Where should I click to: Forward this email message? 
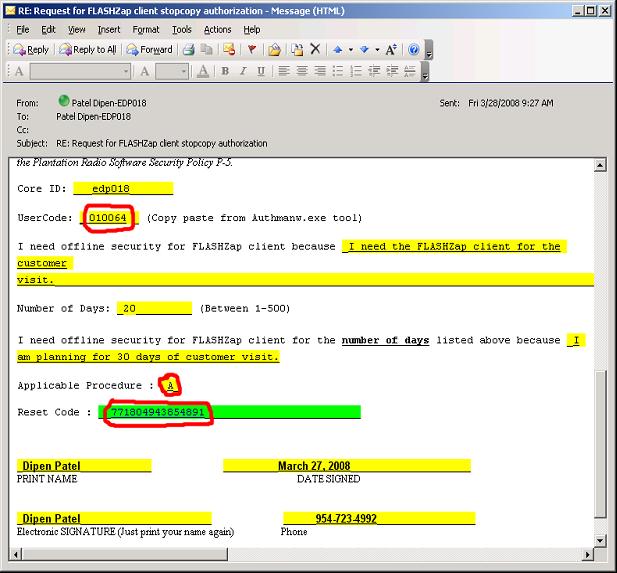(148, 49)
